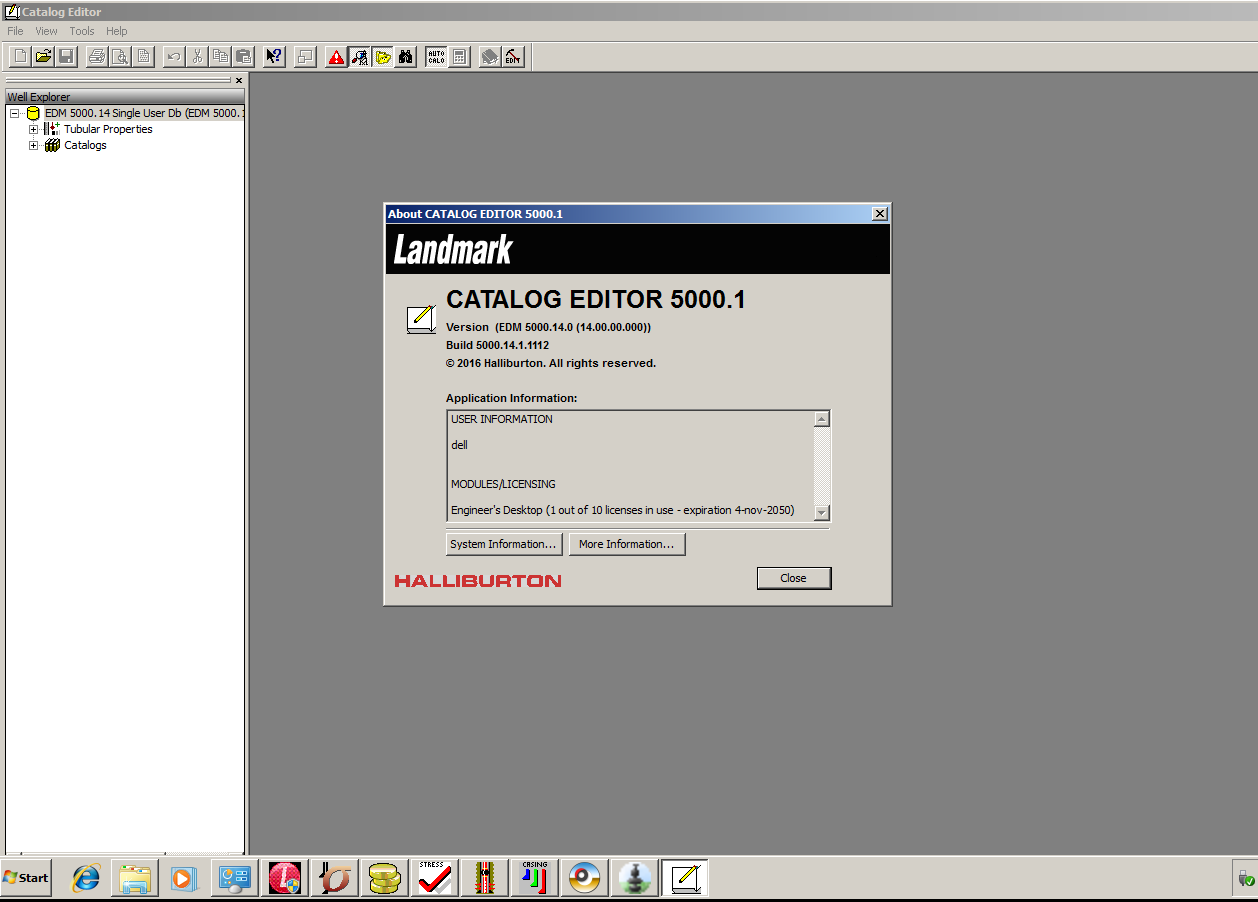Open Internet Explorer from the taskbar
Screen dimensions: 1258x902
click(x=86, y=878)
